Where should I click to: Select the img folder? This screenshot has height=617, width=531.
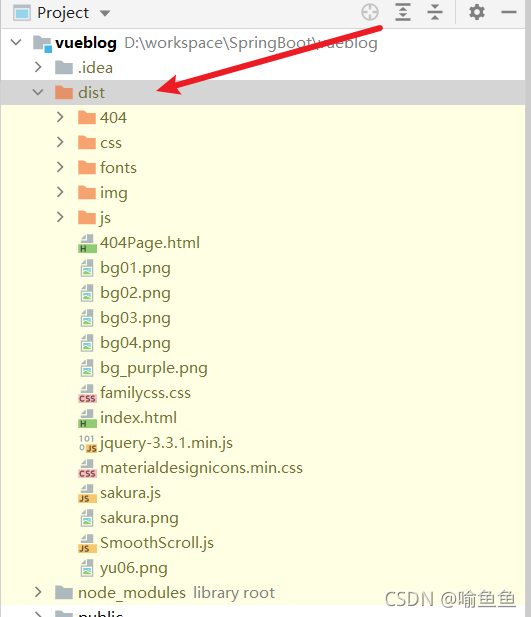pos(113,193)
